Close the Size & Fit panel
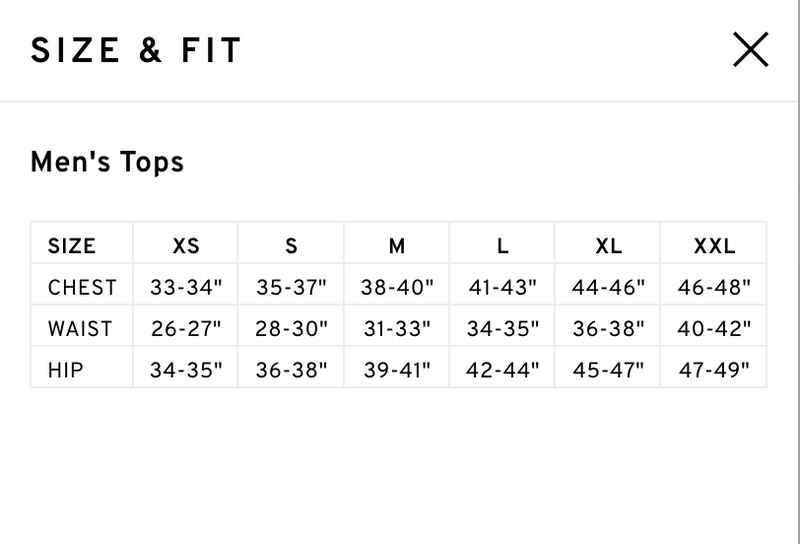Screen dimensions: 800x544 (751, 50)
